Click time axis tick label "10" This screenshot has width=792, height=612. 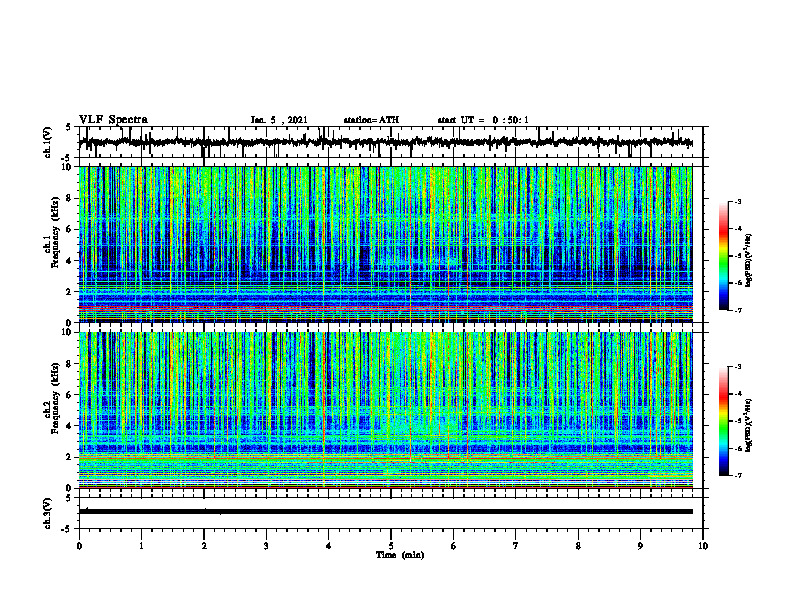point(703,546)
